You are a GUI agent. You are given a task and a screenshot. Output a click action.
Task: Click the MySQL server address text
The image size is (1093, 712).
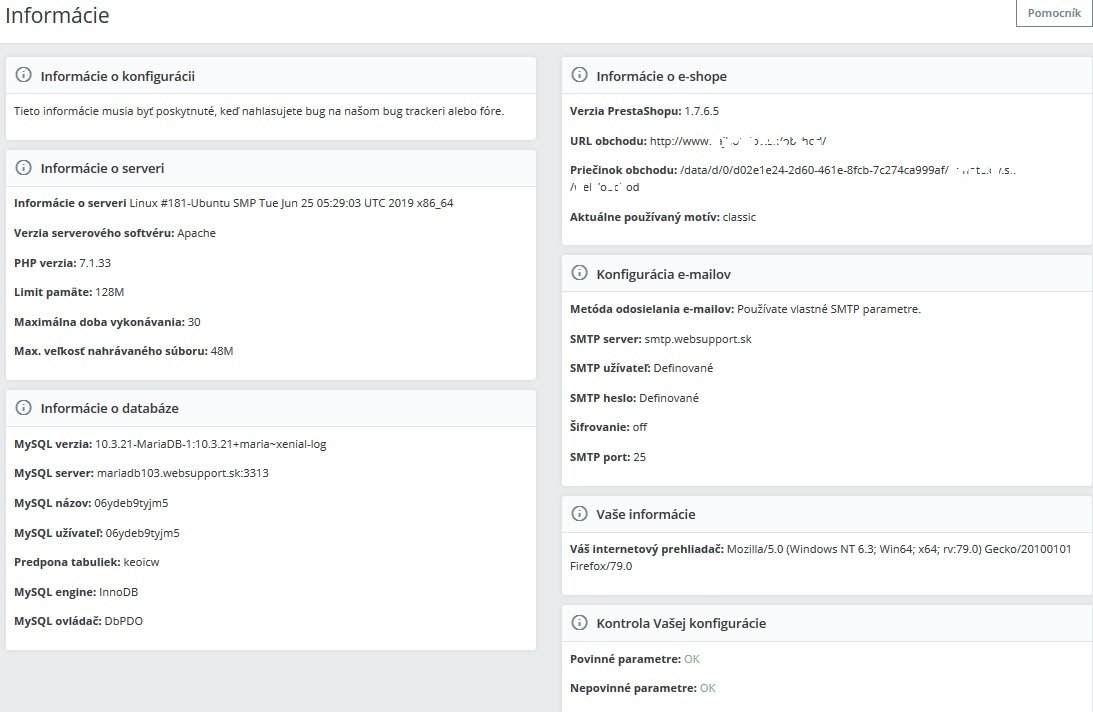pyautogui.click(x=182, y=473)
